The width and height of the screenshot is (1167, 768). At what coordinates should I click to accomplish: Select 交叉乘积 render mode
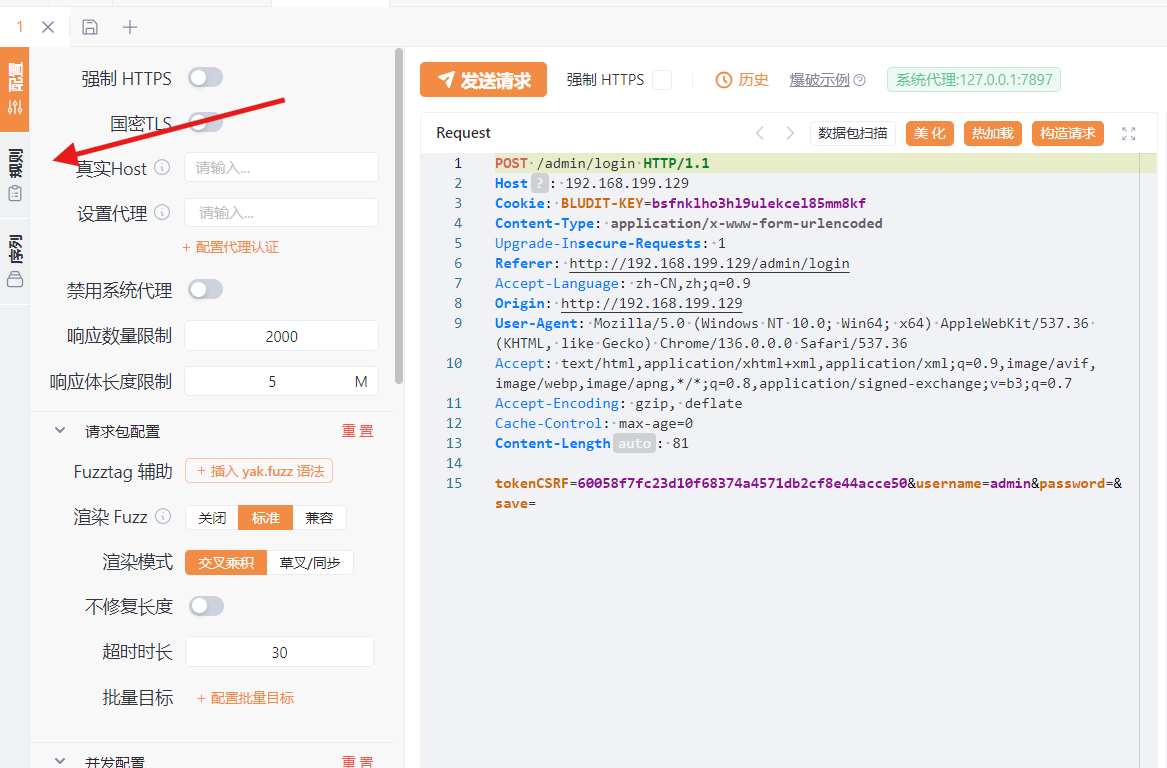(x=226, y=563)
